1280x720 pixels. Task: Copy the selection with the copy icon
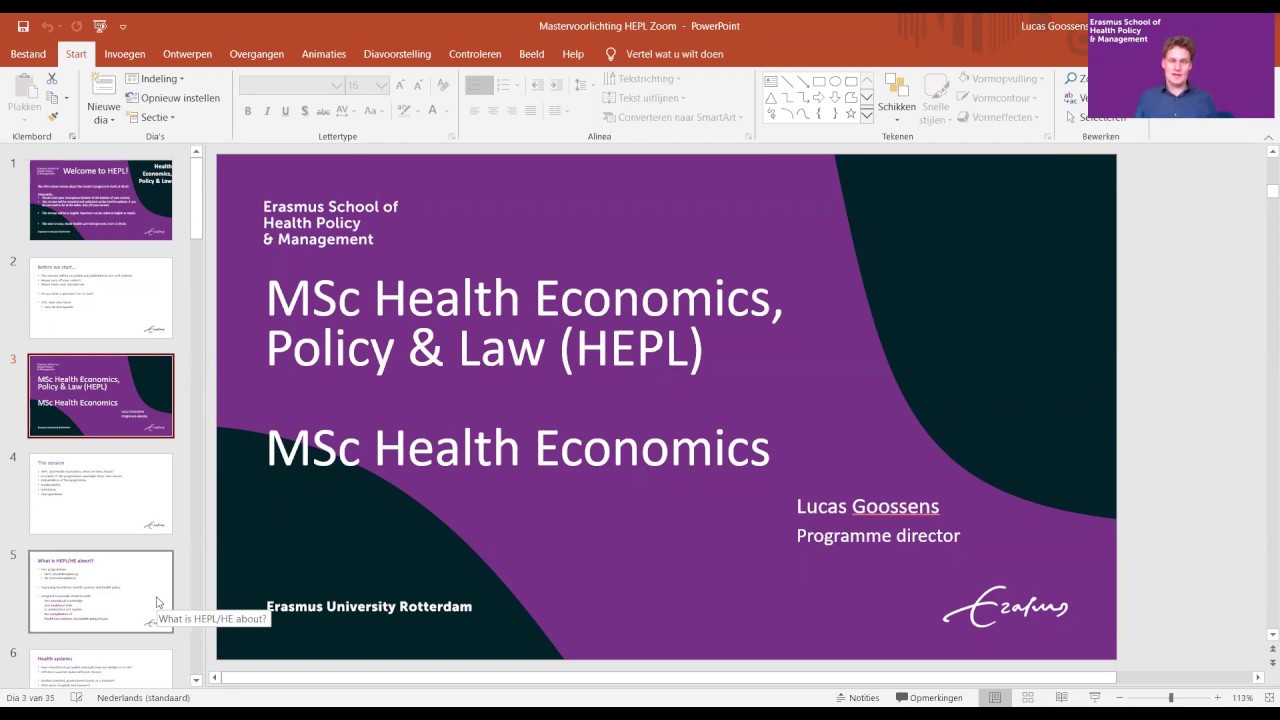52,98
